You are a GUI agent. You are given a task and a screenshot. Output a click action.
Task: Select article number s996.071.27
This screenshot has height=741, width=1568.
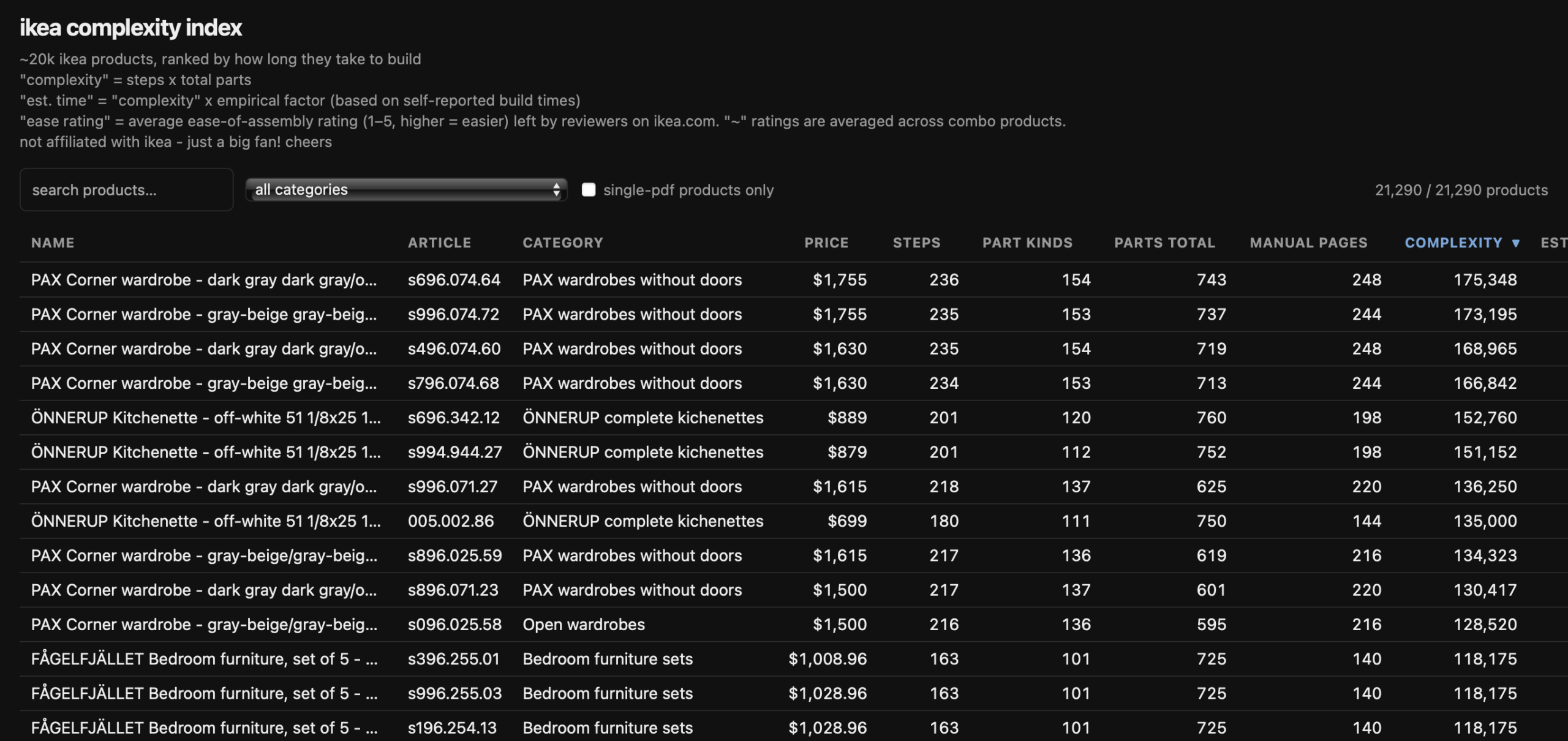pos(453,487)
